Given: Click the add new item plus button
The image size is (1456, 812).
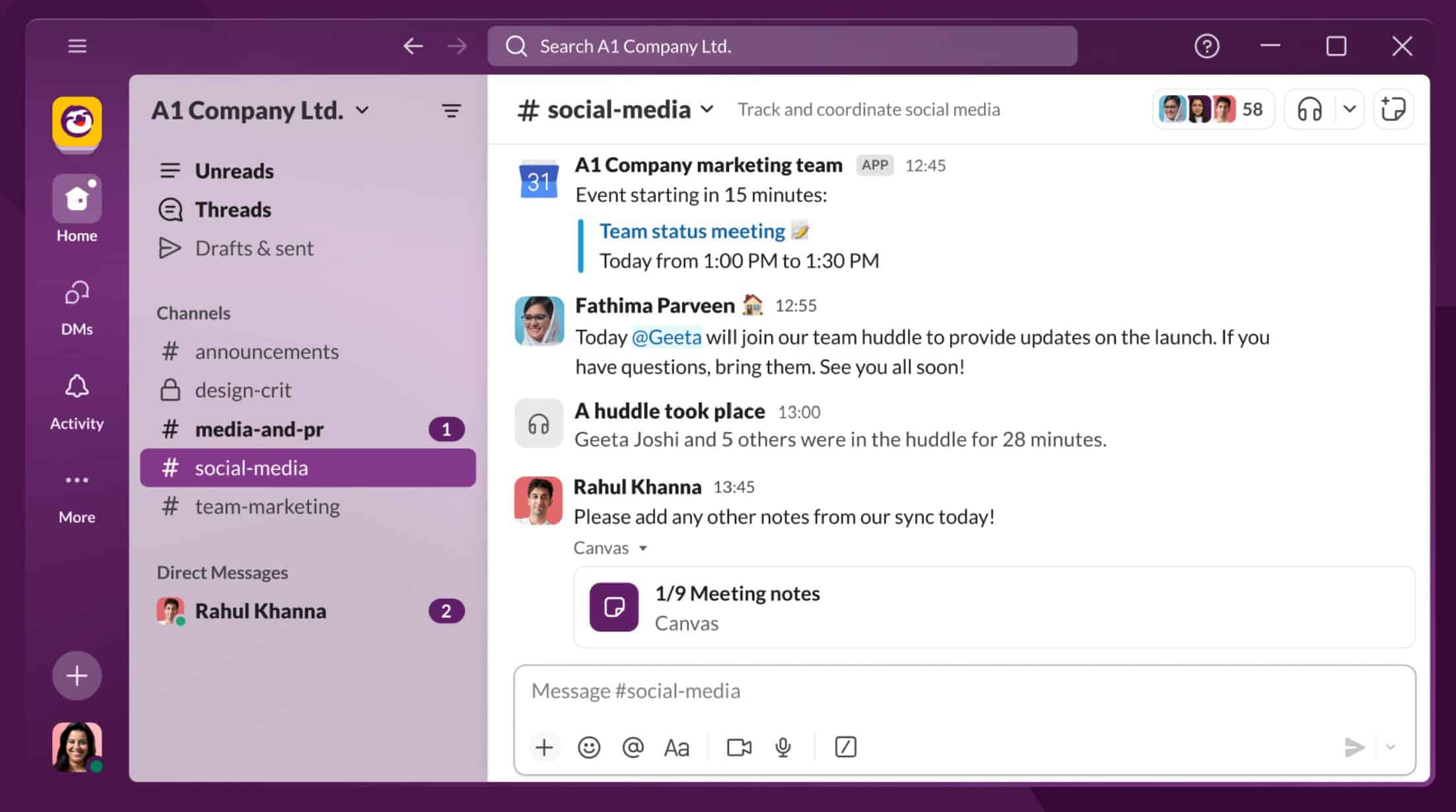Looking at the screenshot, I should pos(77,675).
